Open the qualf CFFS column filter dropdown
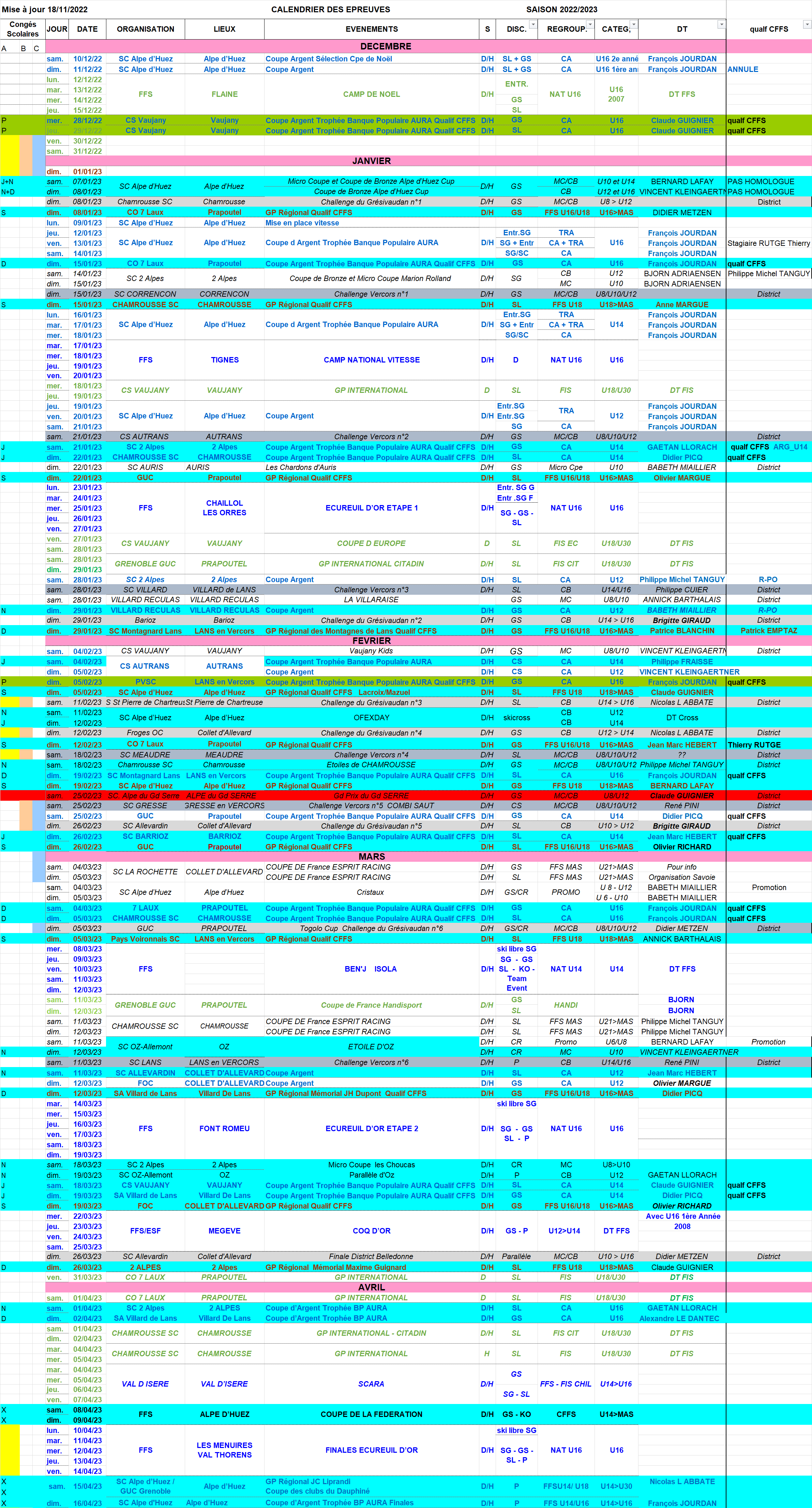812x1508 pixels. [807, 25]
